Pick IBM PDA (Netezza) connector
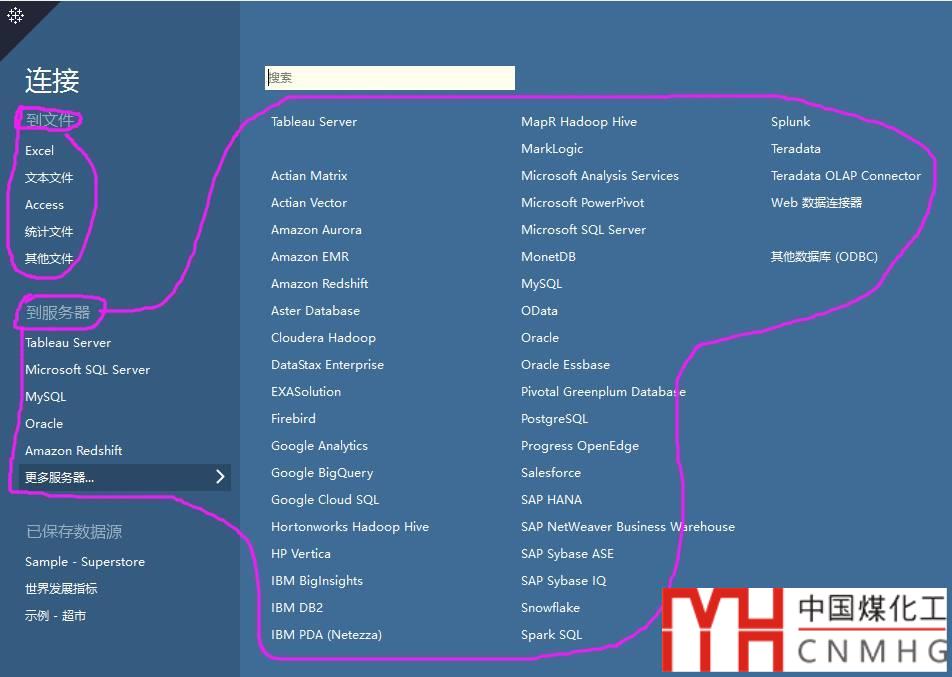This screenshot has width=952, height=677. pyautogui.click(x=327, y=634)
